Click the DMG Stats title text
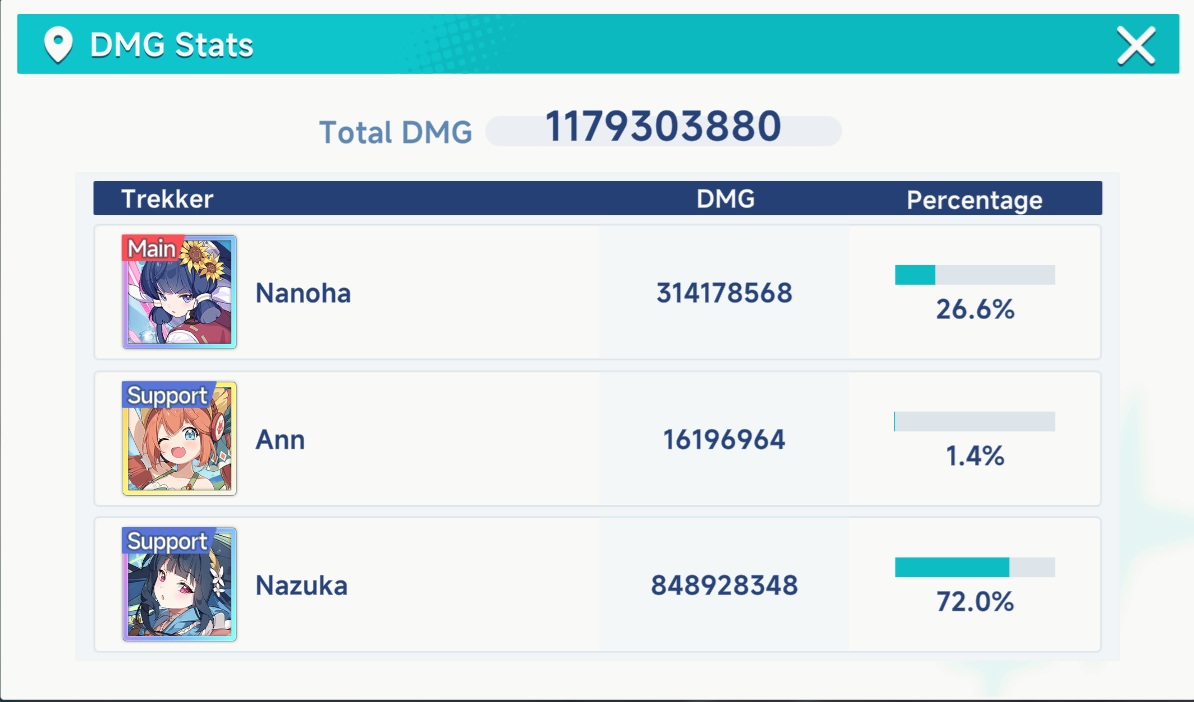Viewport: 1194px width, 702px height. point(172,45)
